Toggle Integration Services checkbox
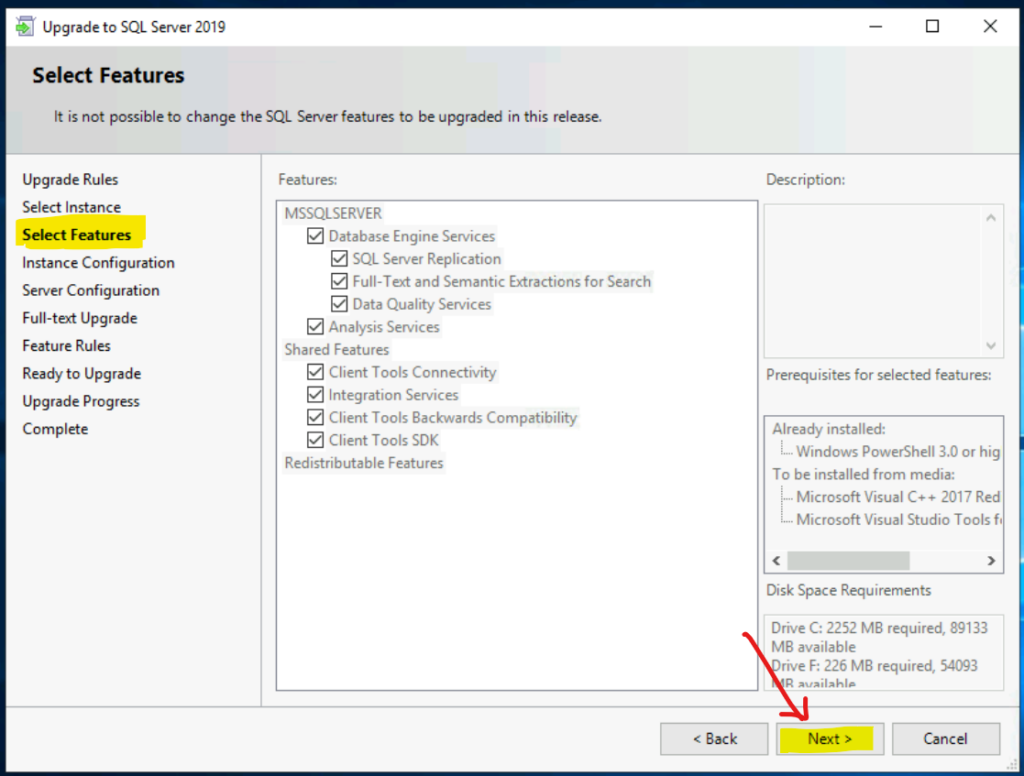Screen dimensions: 1024x776 tap(315, 395)
